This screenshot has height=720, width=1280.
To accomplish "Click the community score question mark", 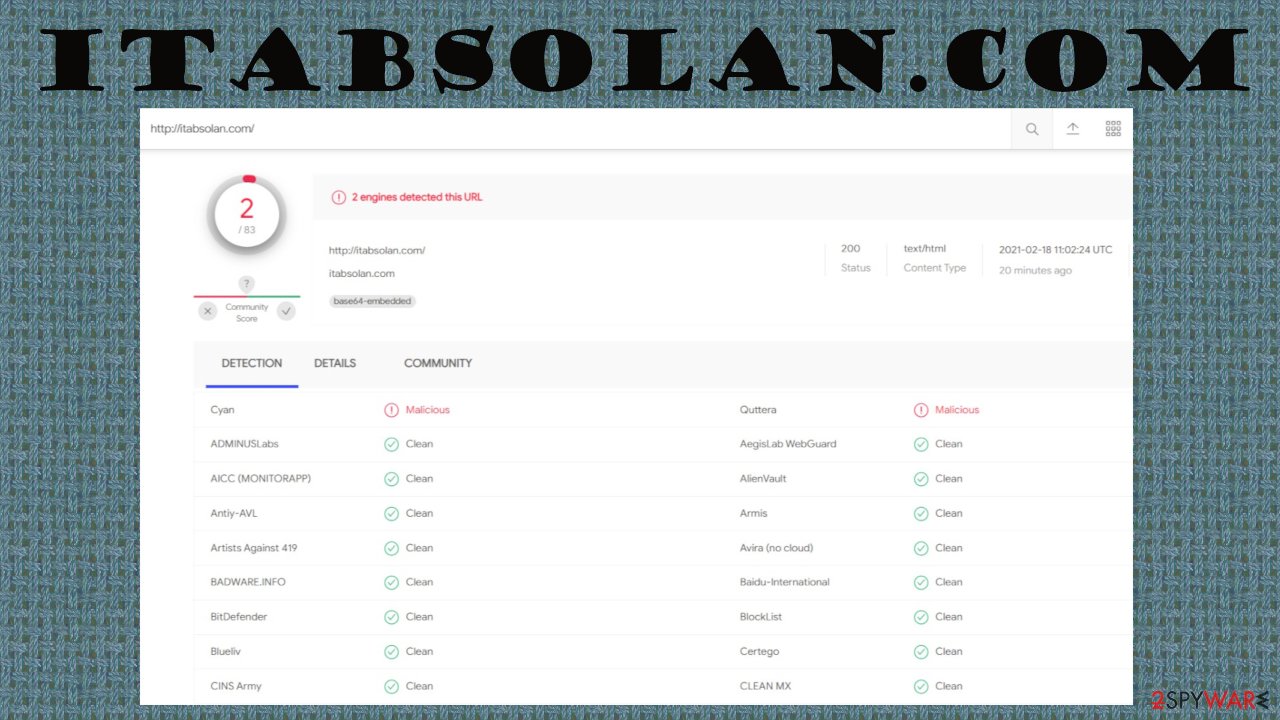I will click(x=247, y=284).
